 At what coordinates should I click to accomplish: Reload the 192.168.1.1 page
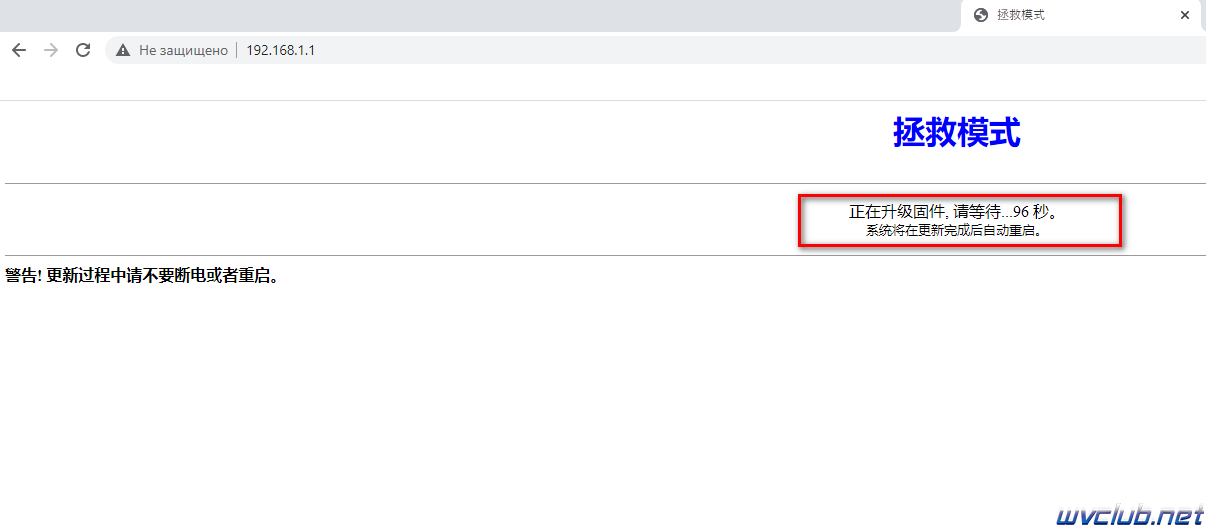pyautogui.click(x=83, y=50)
